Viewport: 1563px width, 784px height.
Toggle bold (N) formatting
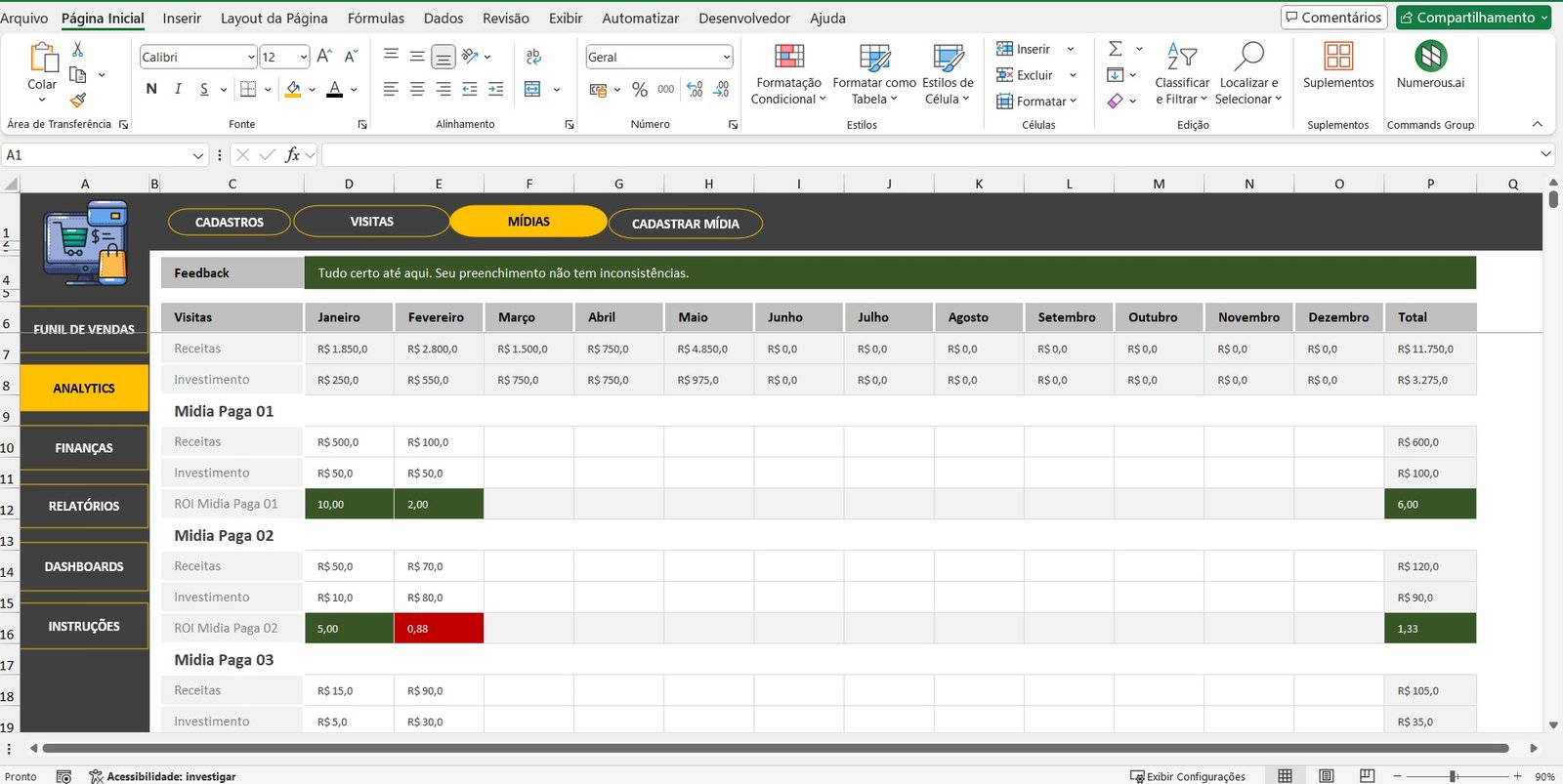[x=151, y=90]
